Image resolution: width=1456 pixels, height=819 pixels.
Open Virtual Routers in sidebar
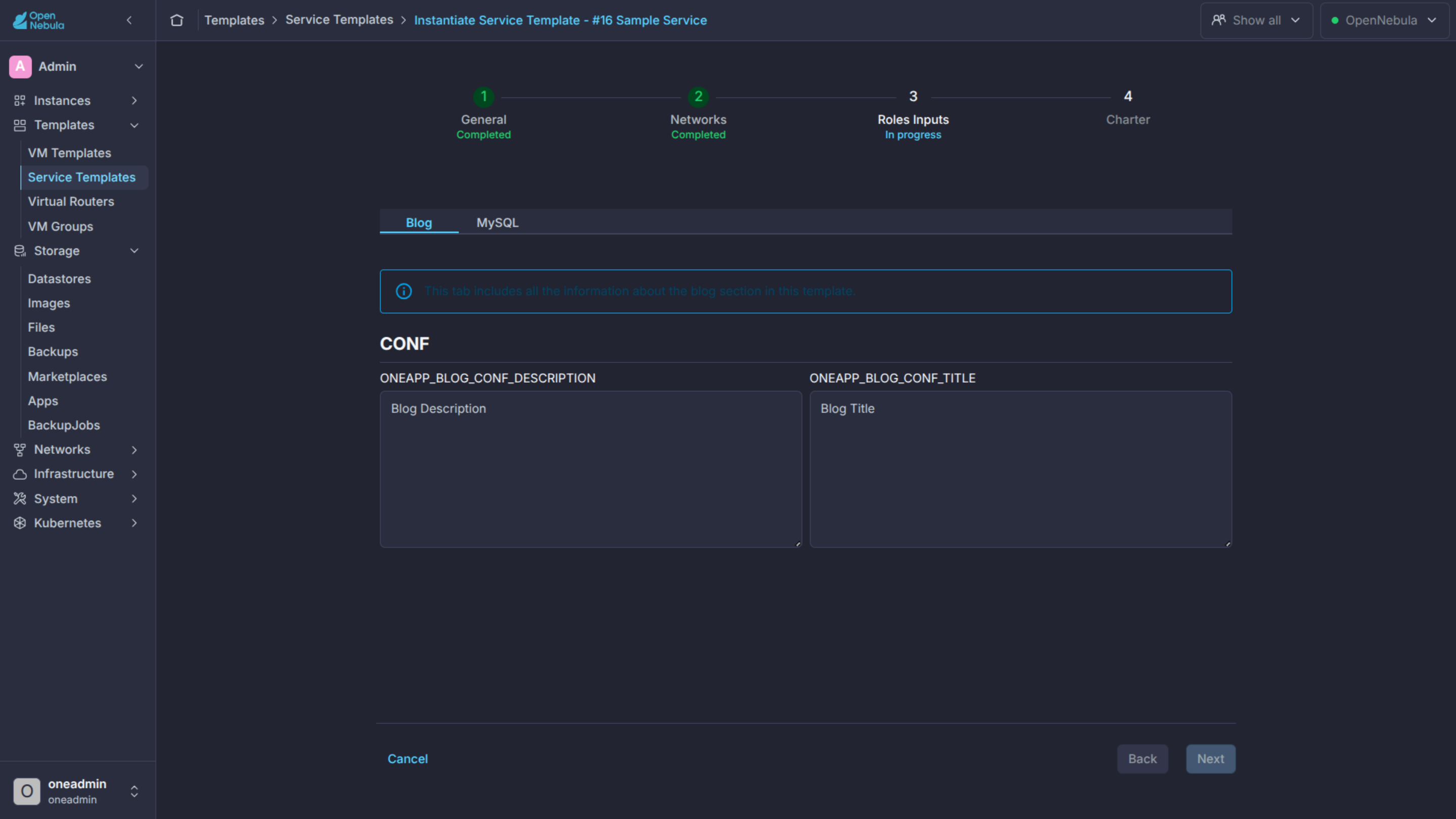pos(71,202)
